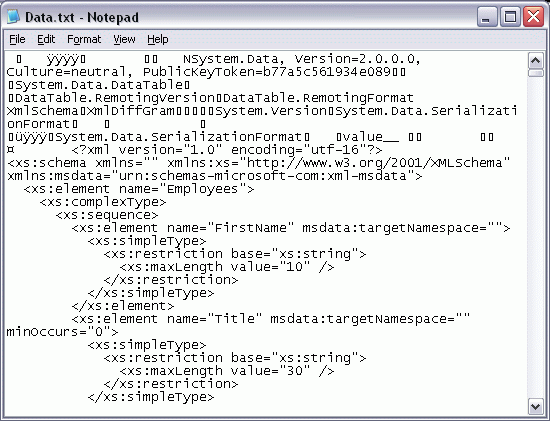Click the 'xmlns:msdata="urn:schemas-microsoft-com:xml-msdata">' line
Image resolution: width=550 pixels, height=421 pixels.
click(x=214, y=176)
